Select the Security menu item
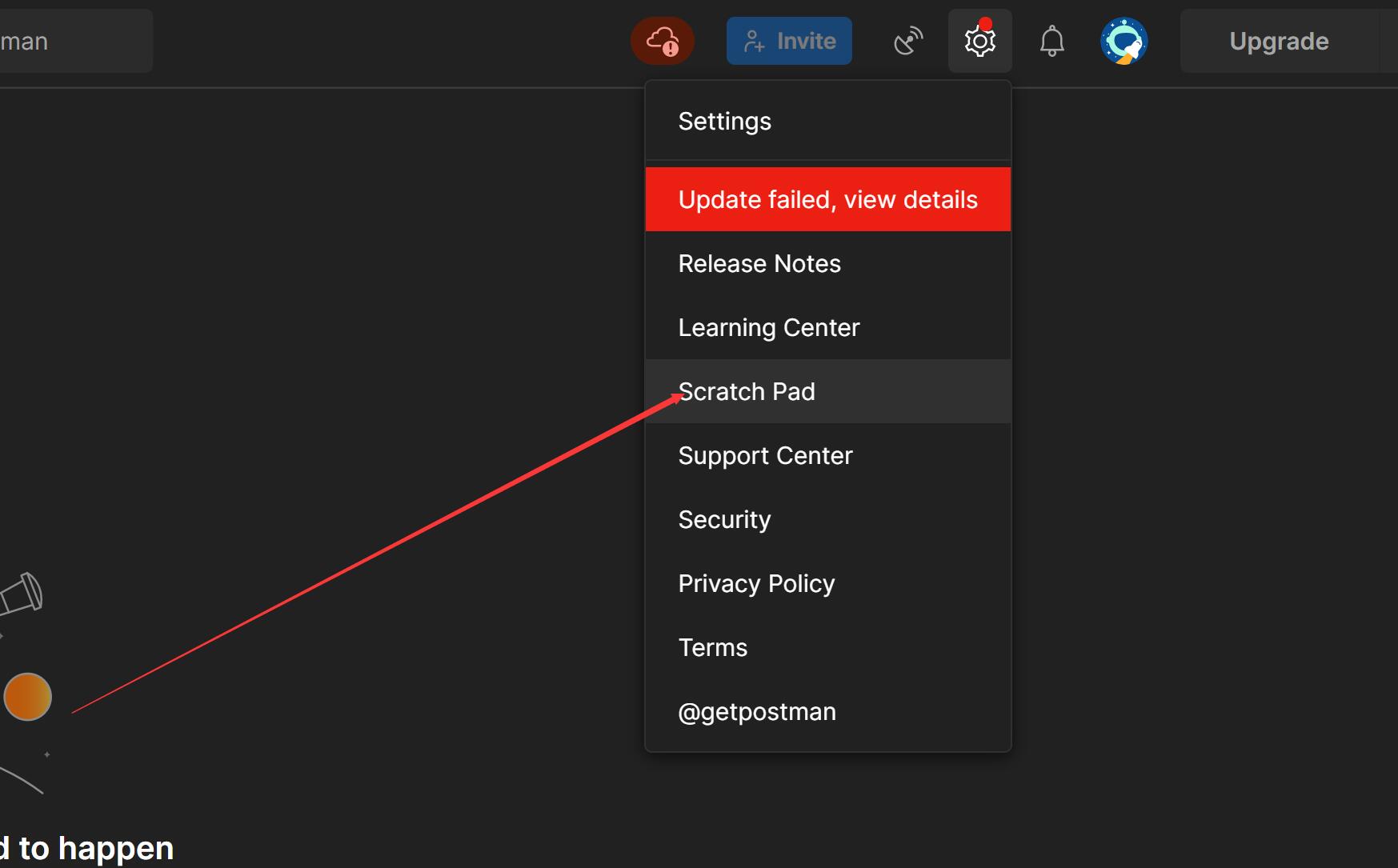The height and width of the screenshot is (868, 1398). coord(724,520)
